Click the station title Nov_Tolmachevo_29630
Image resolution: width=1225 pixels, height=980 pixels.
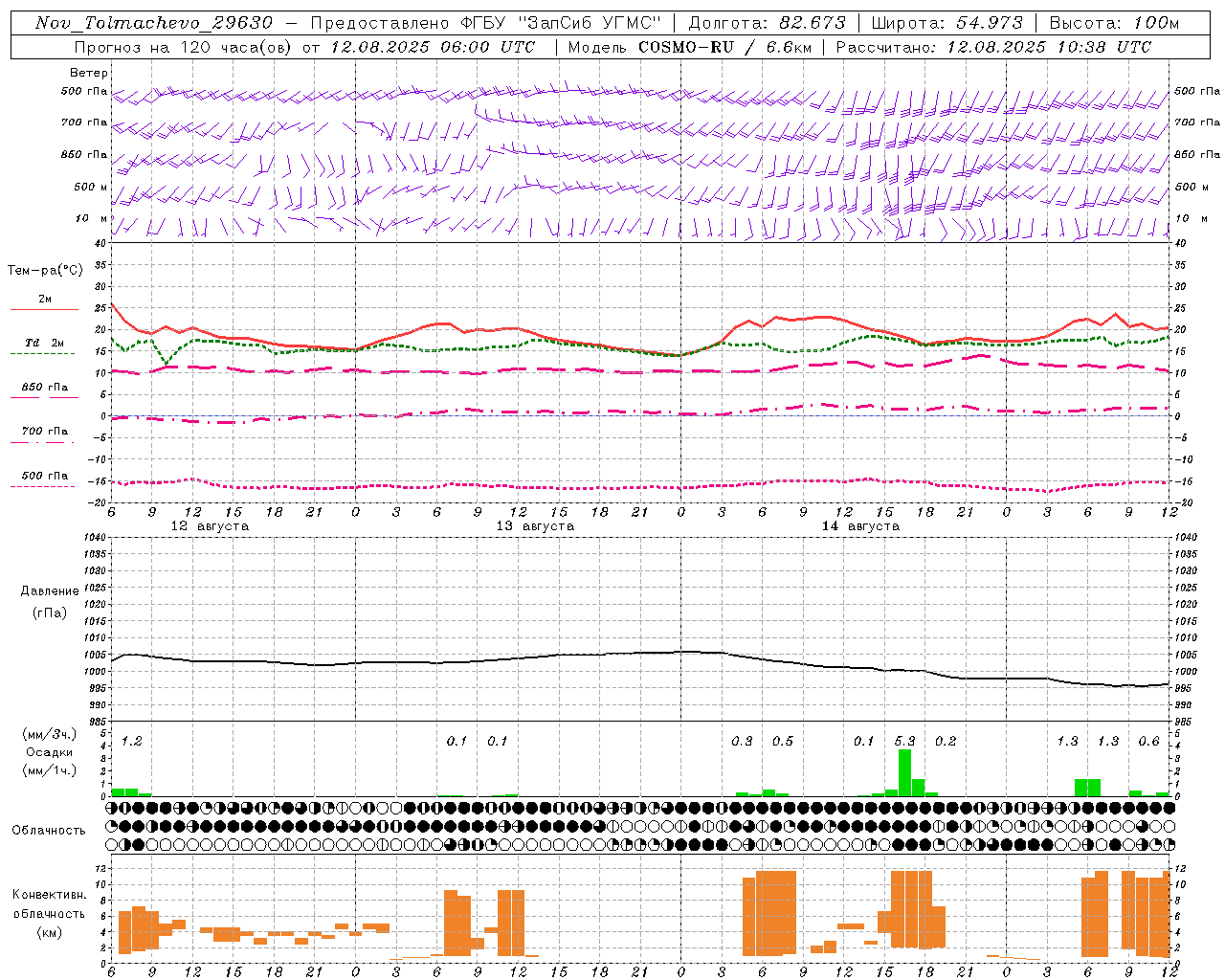(153, 23)
